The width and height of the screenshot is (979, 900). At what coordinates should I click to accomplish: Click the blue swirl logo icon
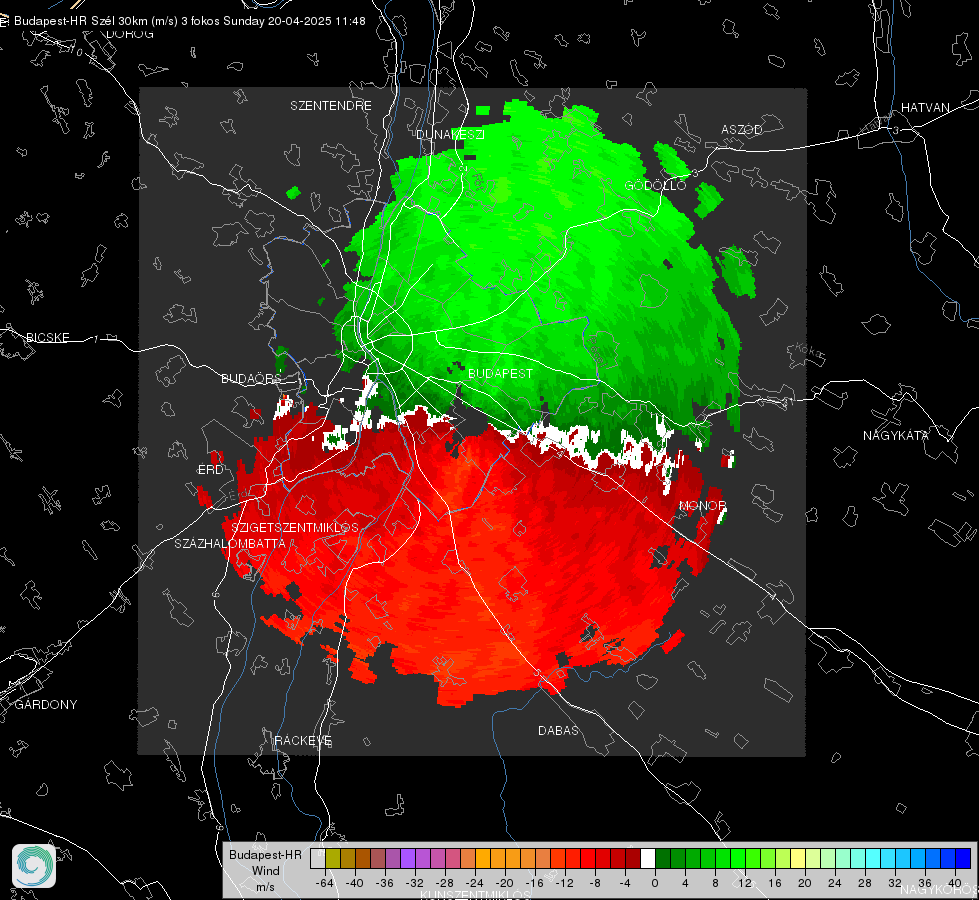(34, 866)
